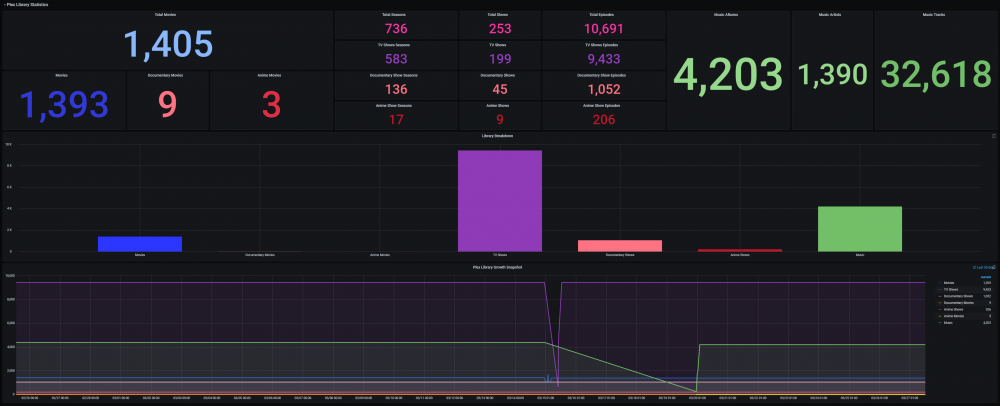Sort legend by the current column header
The height and width of the screenshot is (406, 1000).
coord(986,277)
